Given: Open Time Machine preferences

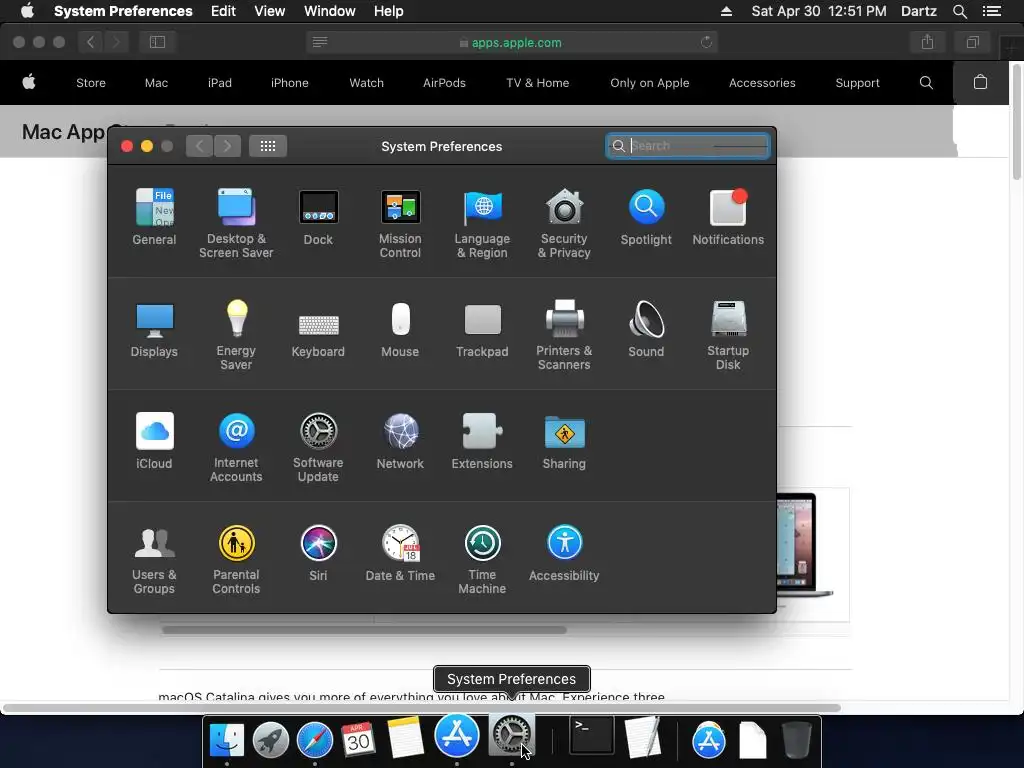Looking at the screenshot, I should tap(483, 559).
